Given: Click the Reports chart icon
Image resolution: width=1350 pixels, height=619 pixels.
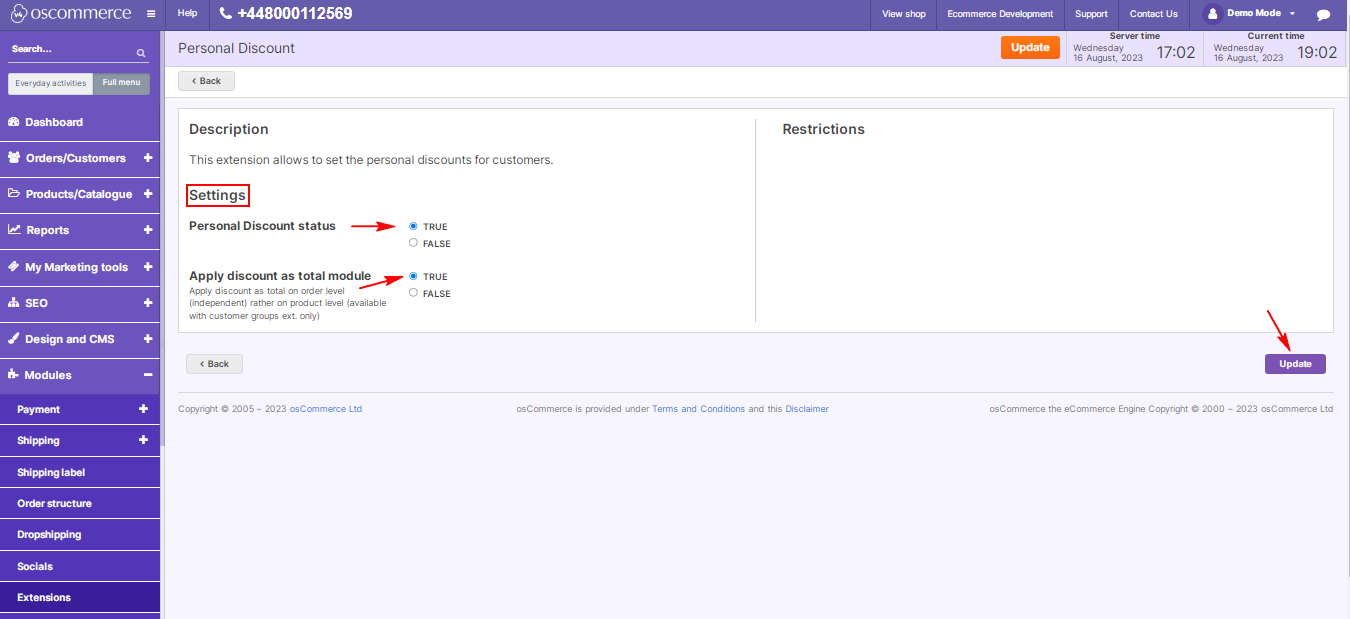Looking at the screenshot, I should coord(14,230).
